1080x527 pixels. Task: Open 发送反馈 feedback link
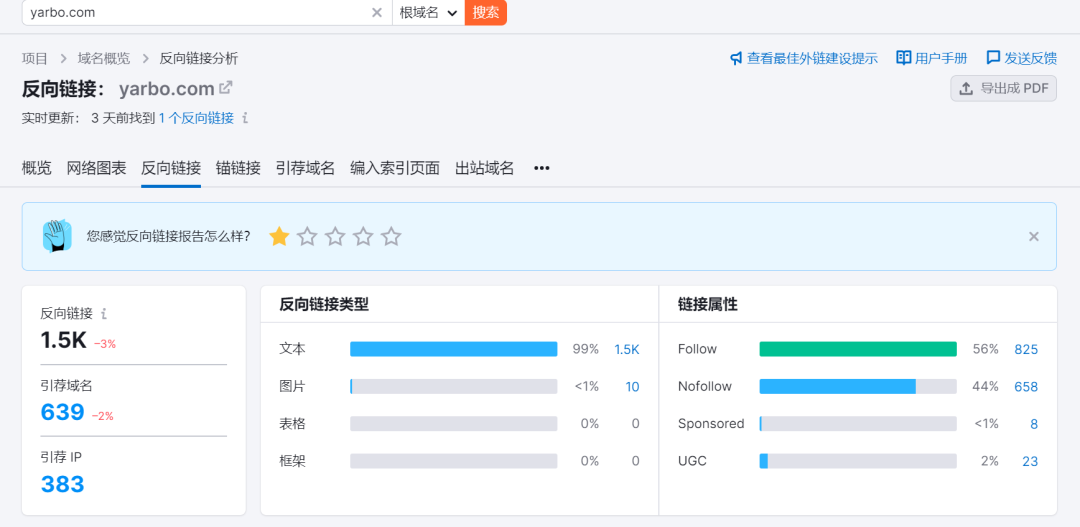click(1030, 59)
